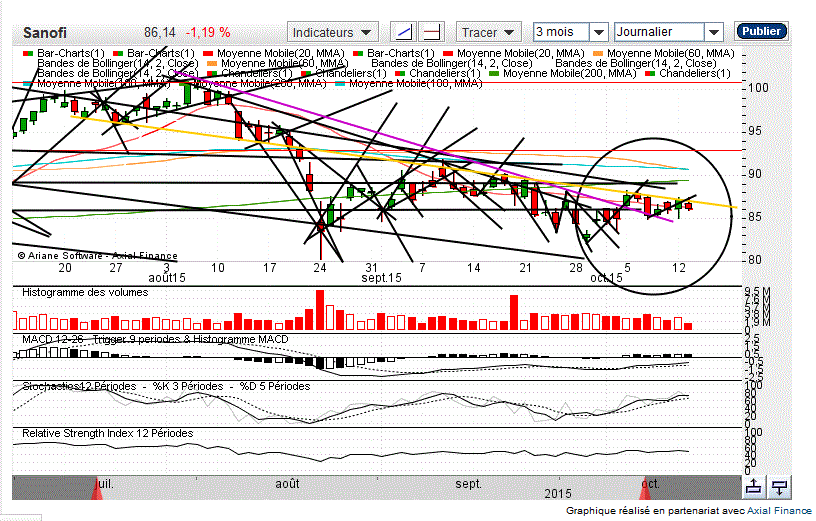Click the tallest red volume bar near 24

(320, 310)
